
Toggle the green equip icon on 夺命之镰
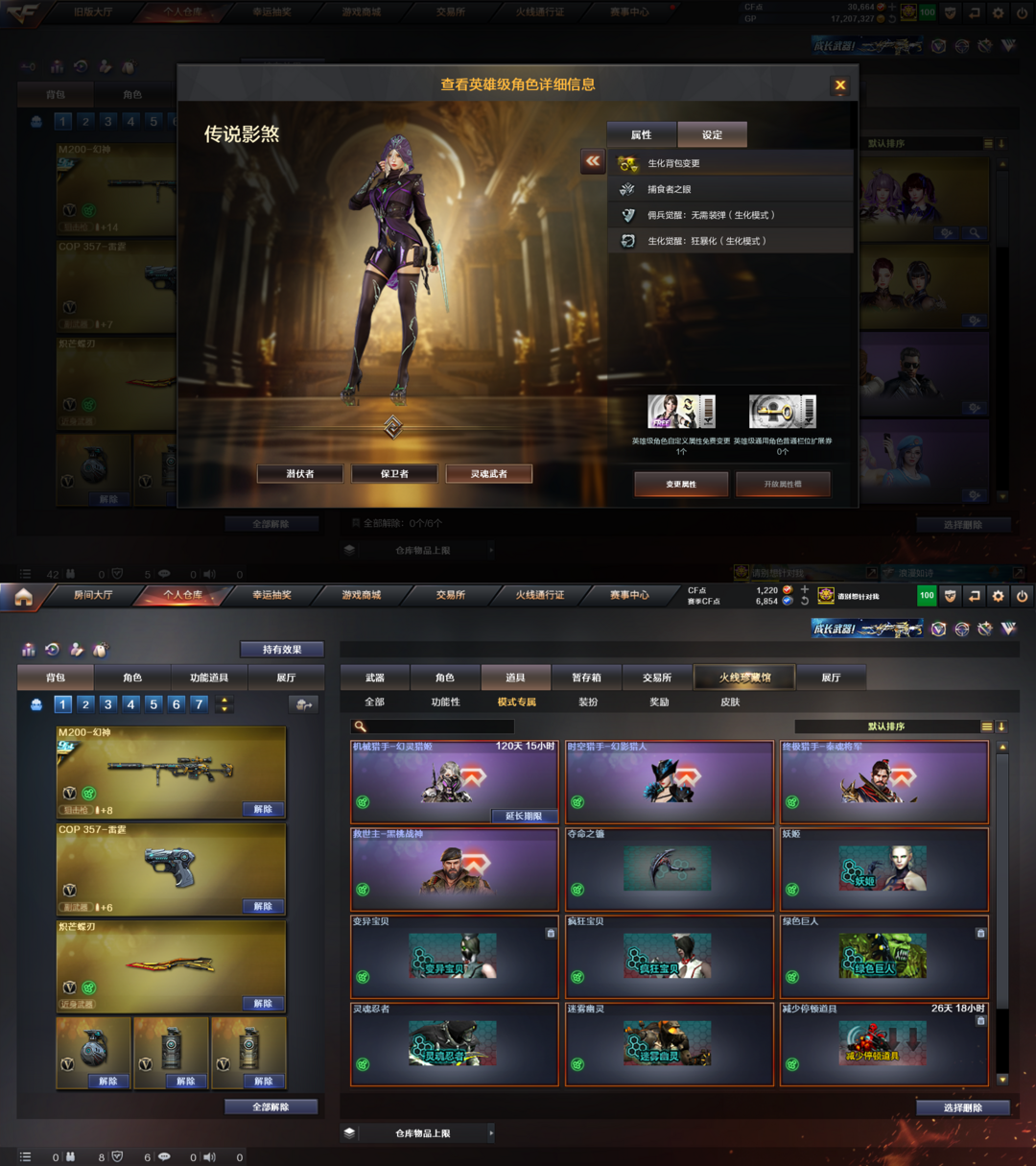pos(577,890)
